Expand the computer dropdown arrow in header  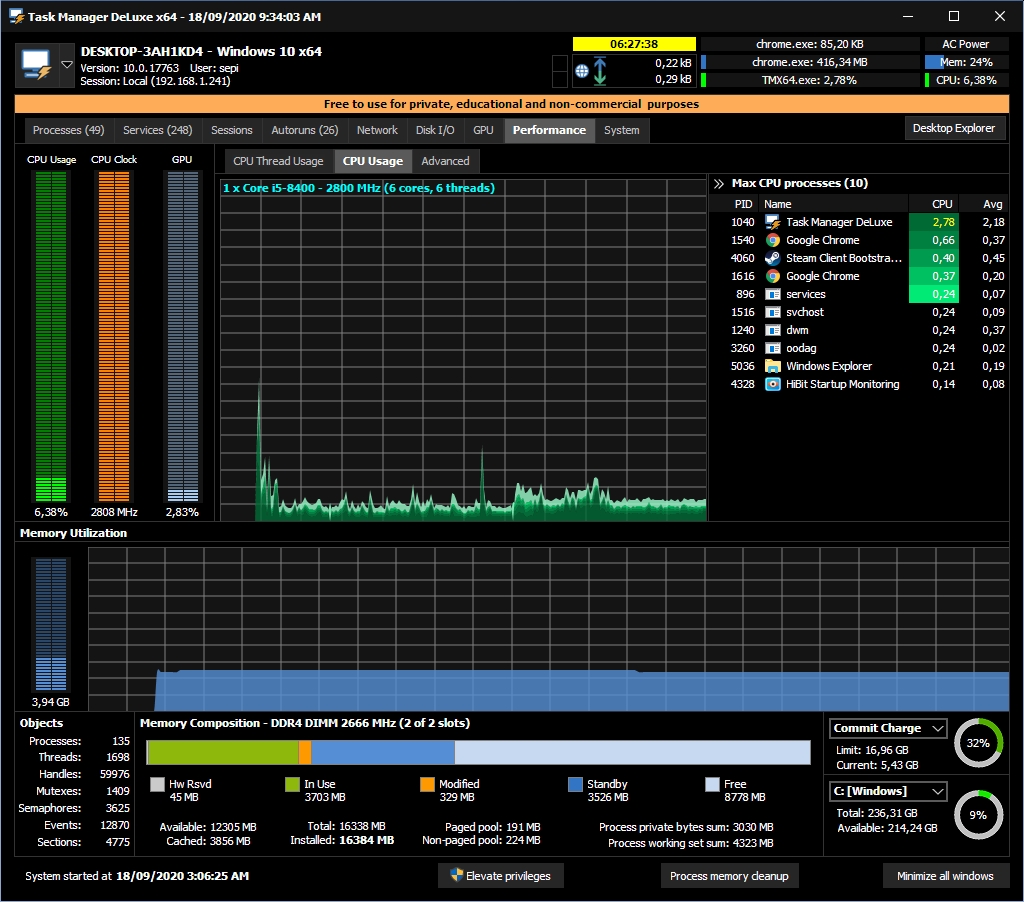67,64
